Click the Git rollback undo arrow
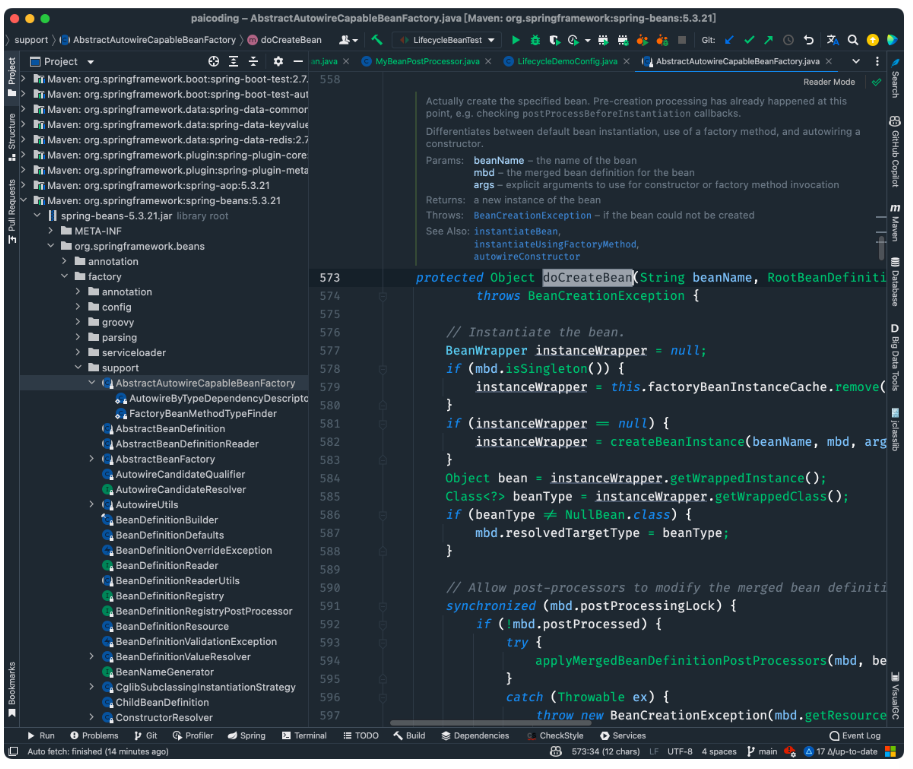913x769 pixels. point(809,40)
